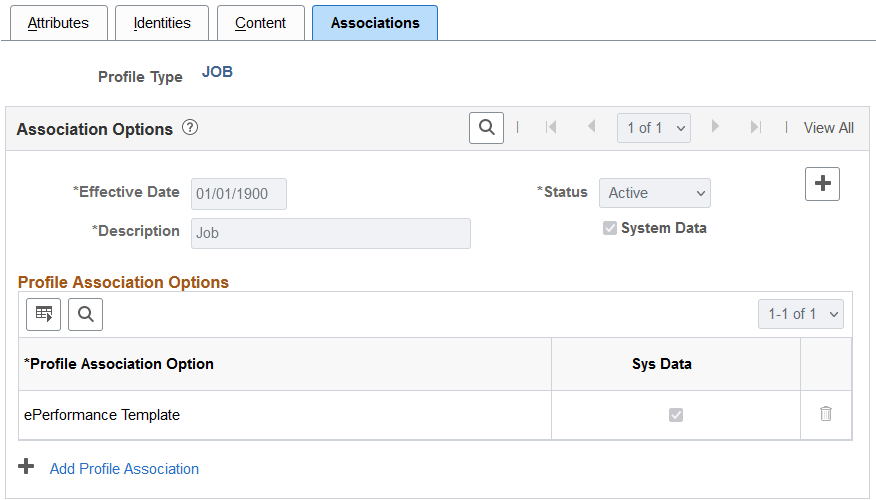
Task: Open help for Association Options
Action: click(x=190, y=128)
